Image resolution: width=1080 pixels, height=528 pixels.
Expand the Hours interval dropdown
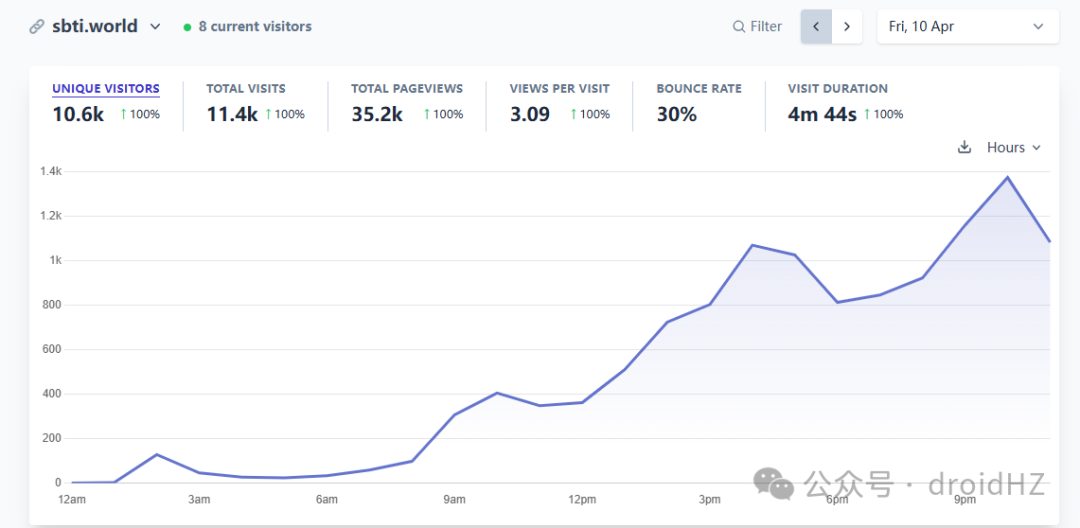pyautogui.click(x=1014, y=147)
